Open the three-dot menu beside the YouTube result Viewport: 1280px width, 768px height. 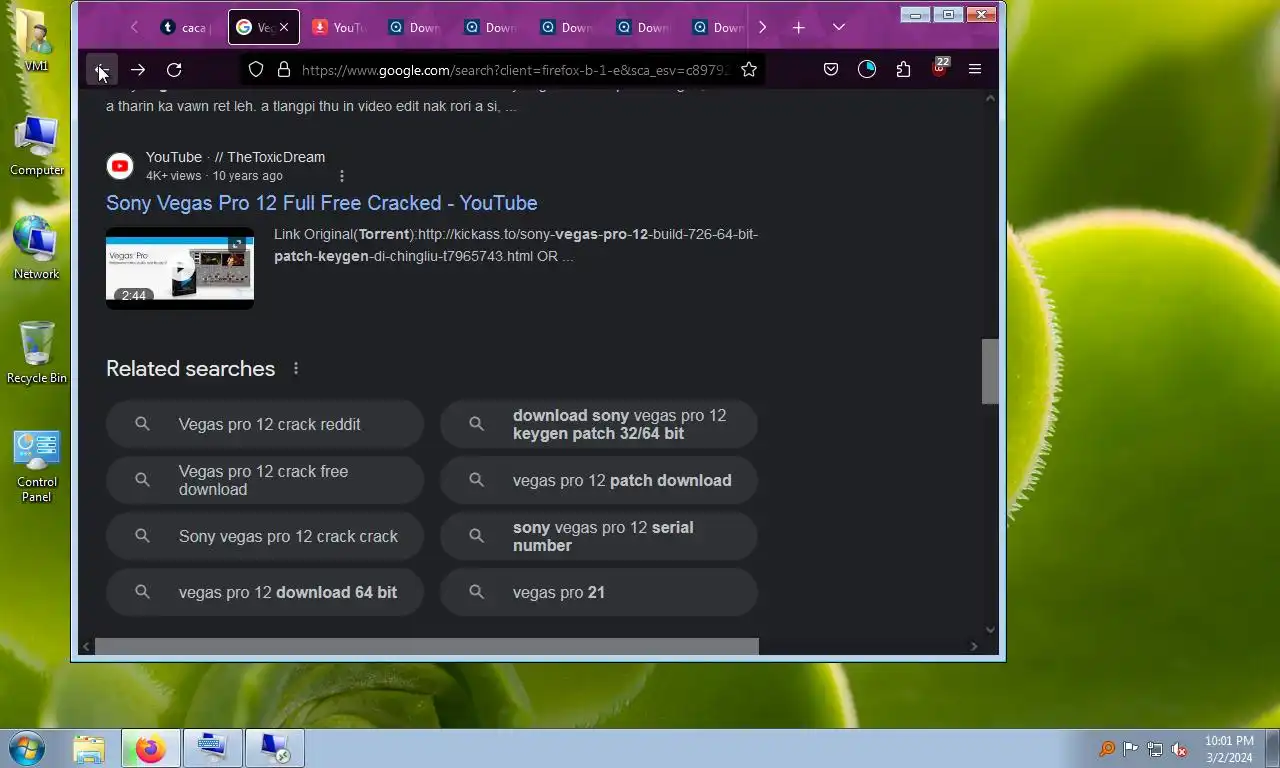click(x=341, y=176)
